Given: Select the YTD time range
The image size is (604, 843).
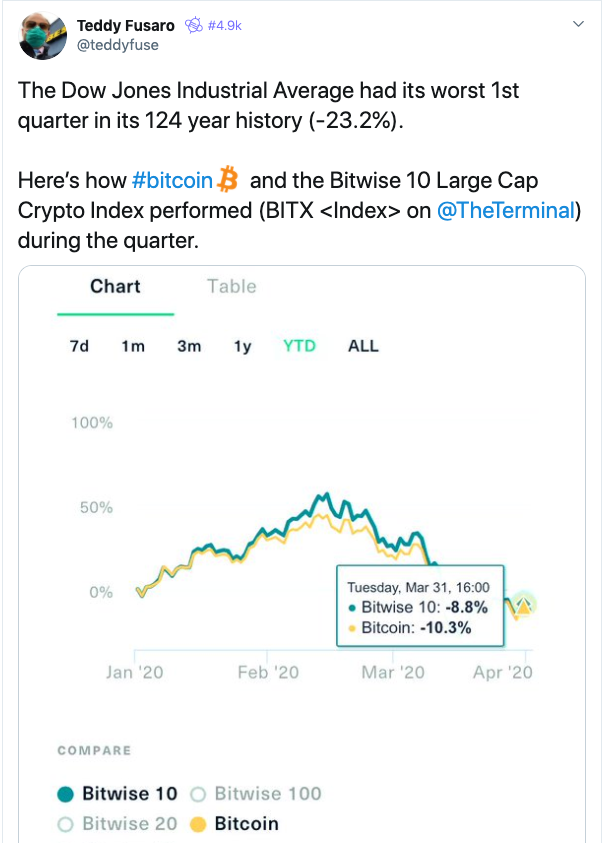Looking at the screenshot, I should pos(300,346).
